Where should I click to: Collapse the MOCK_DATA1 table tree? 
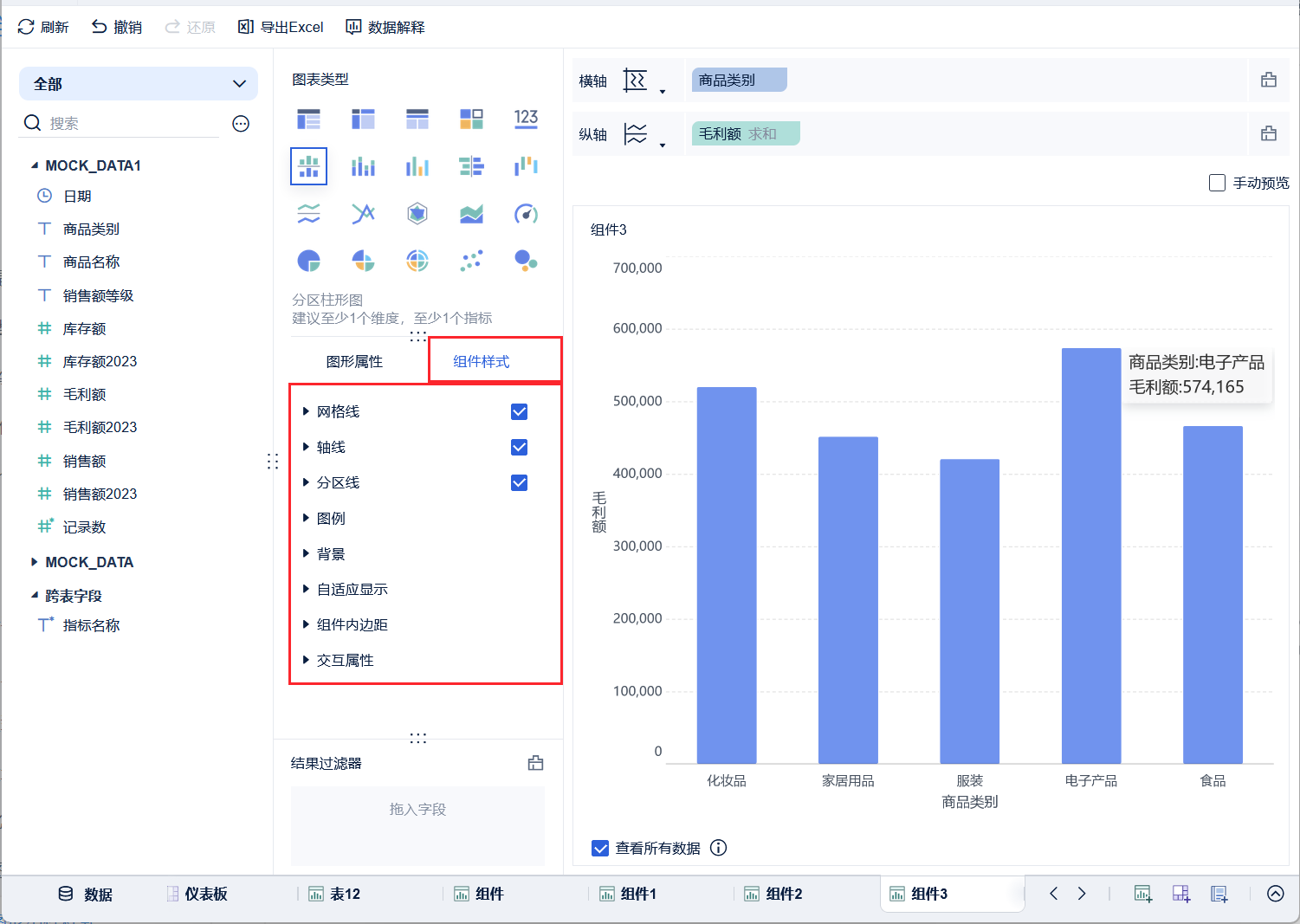[x=35, y=165]
